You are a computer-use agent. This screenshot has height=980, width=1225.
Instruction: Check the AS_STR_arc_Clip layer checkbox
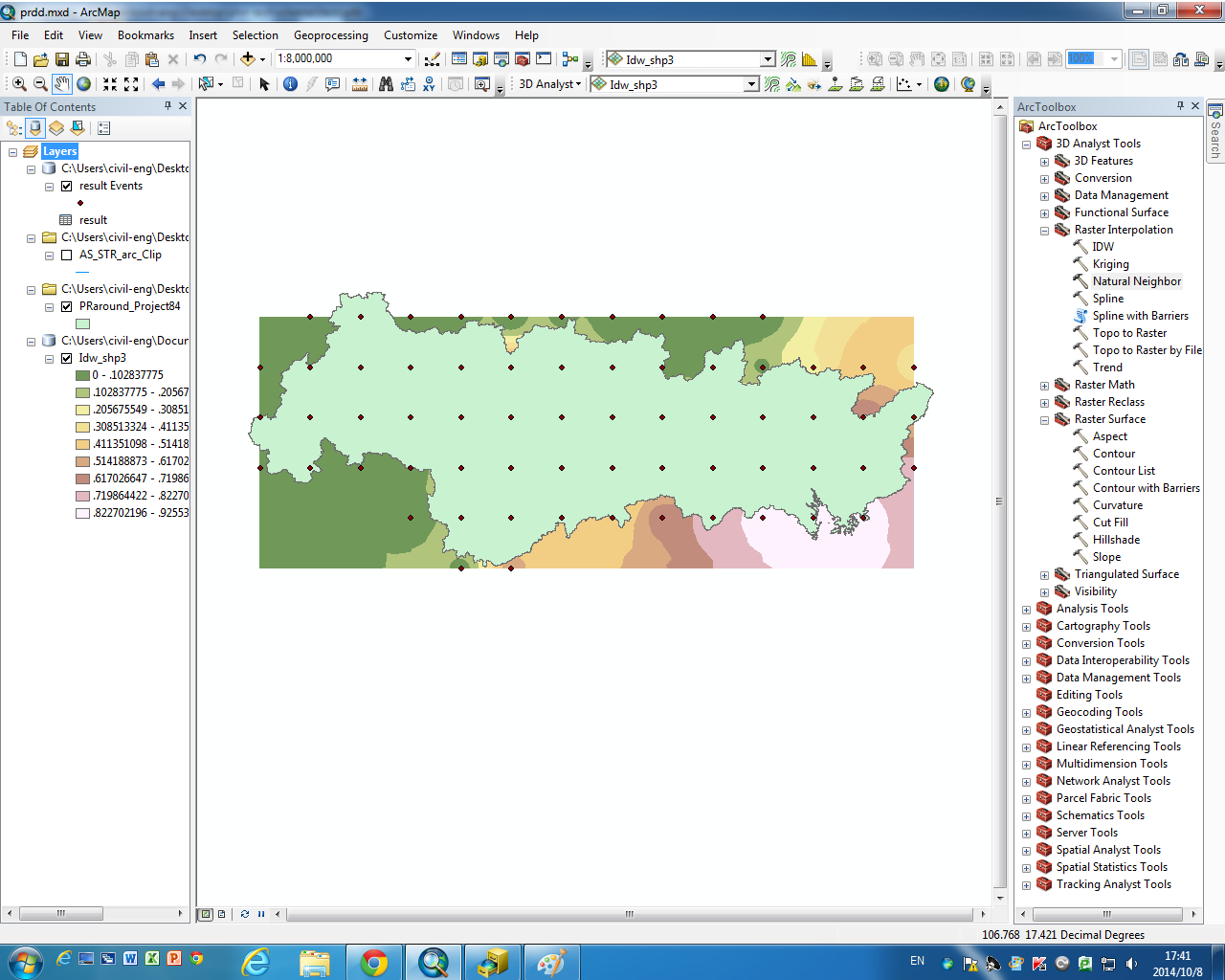[x=66, y=256]
